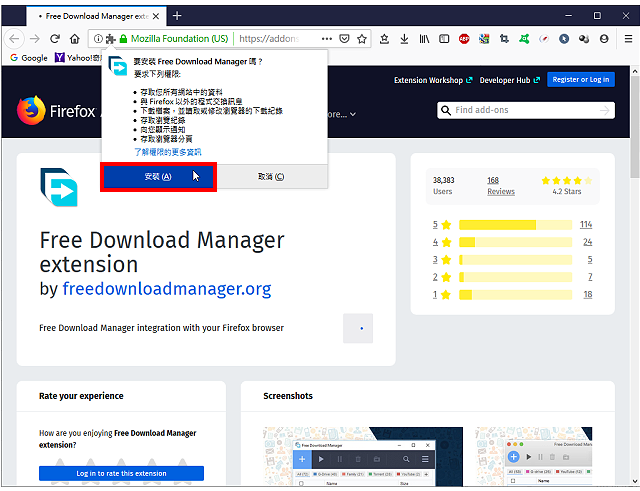
Task: Go forward with the forward arrow
Action: 35,39
